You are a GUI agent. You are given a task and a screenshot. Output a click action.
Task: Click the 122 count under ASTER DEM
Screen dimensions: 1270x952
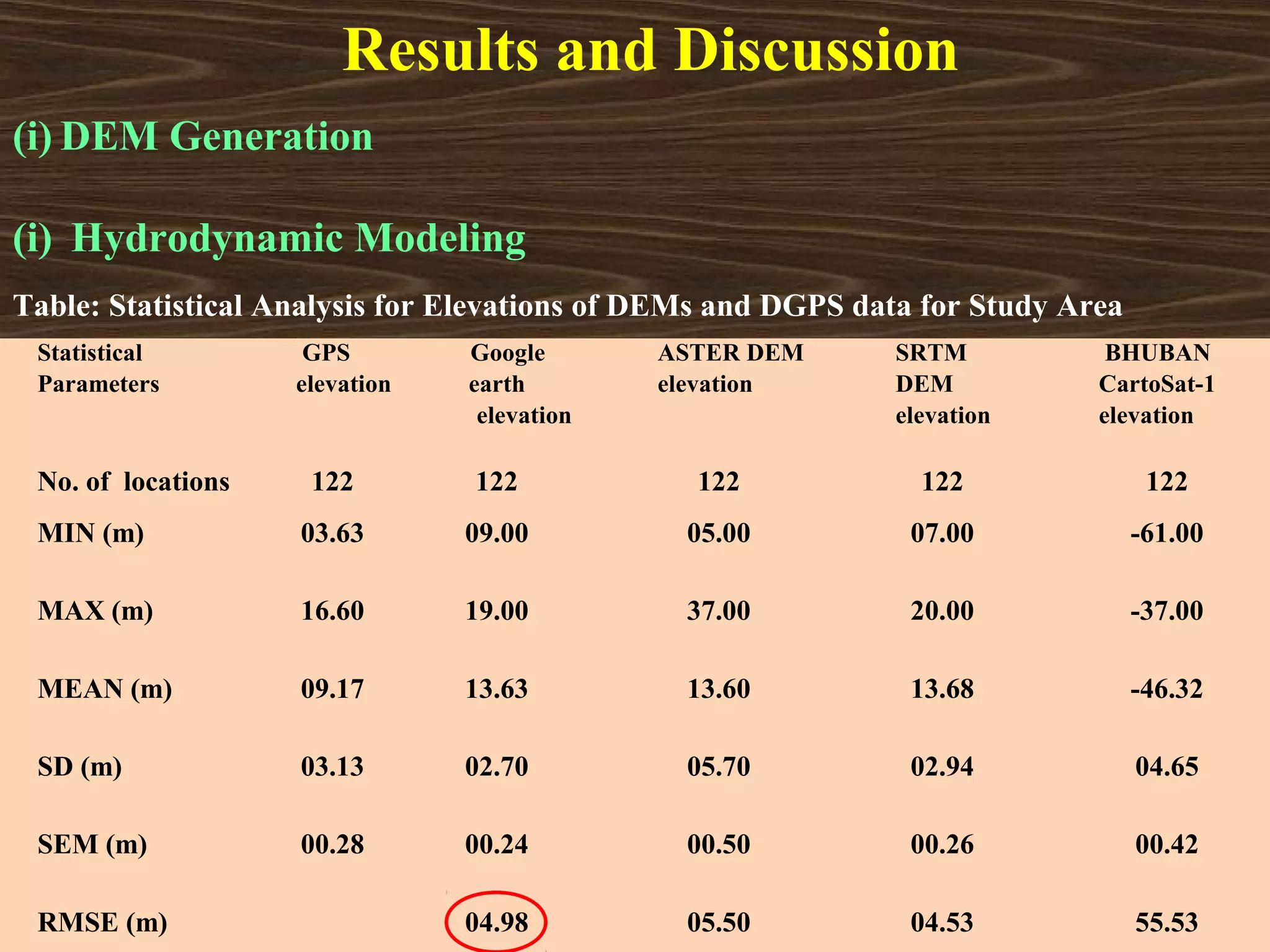pos(719,482)
